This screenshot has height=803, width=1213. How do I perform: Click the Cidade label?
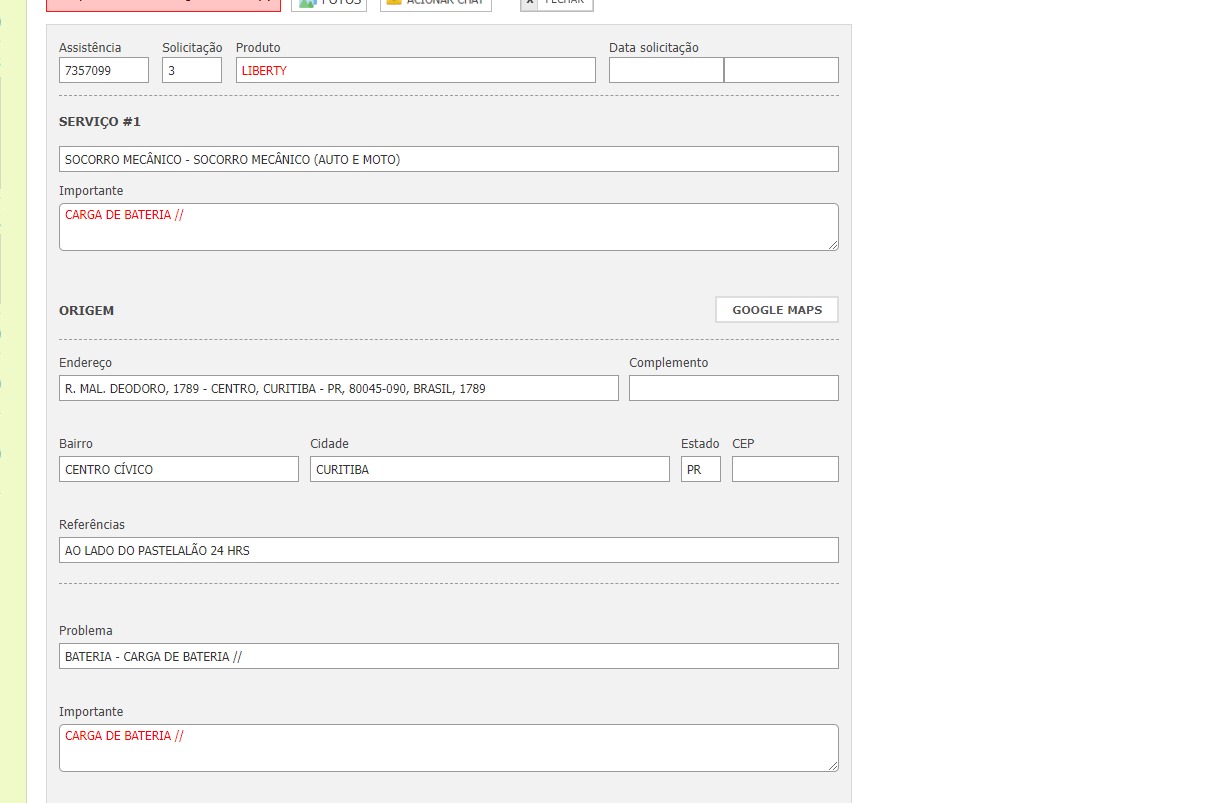(x=329, y=443)
